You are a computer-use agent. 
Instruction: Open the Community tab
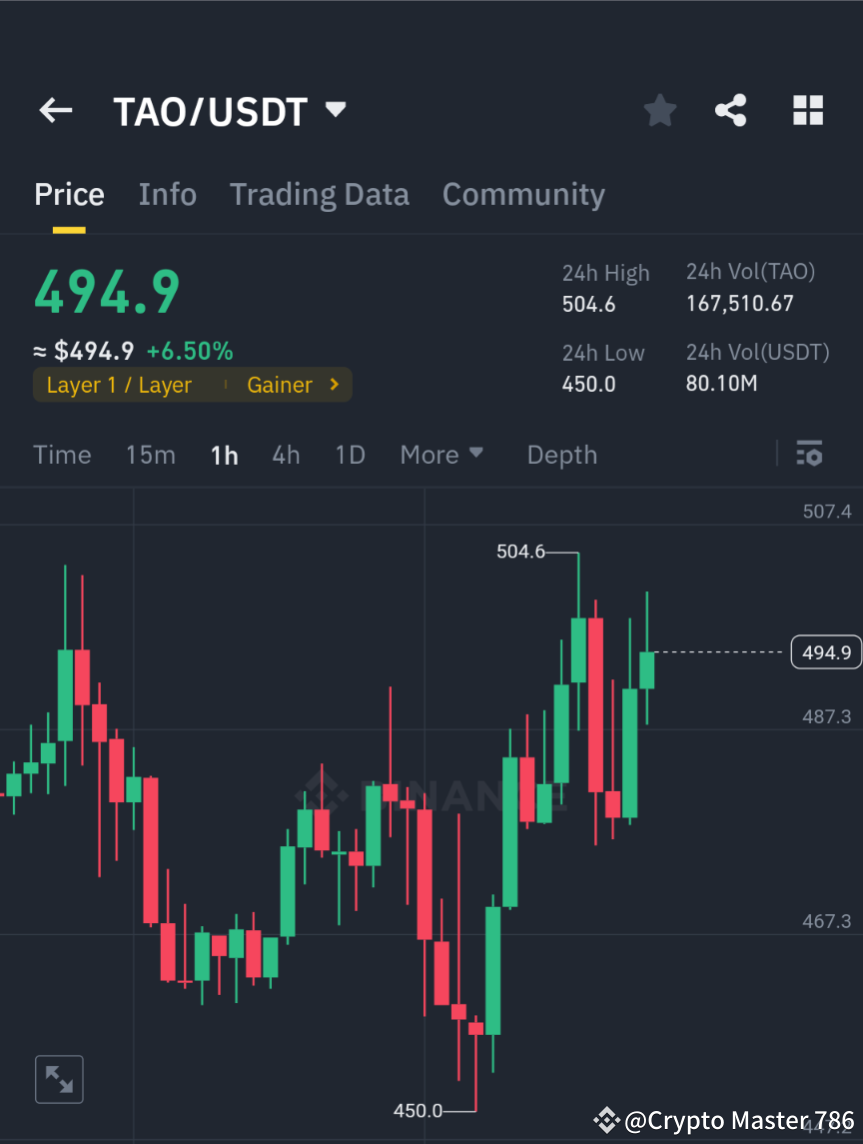click(523, 193)
